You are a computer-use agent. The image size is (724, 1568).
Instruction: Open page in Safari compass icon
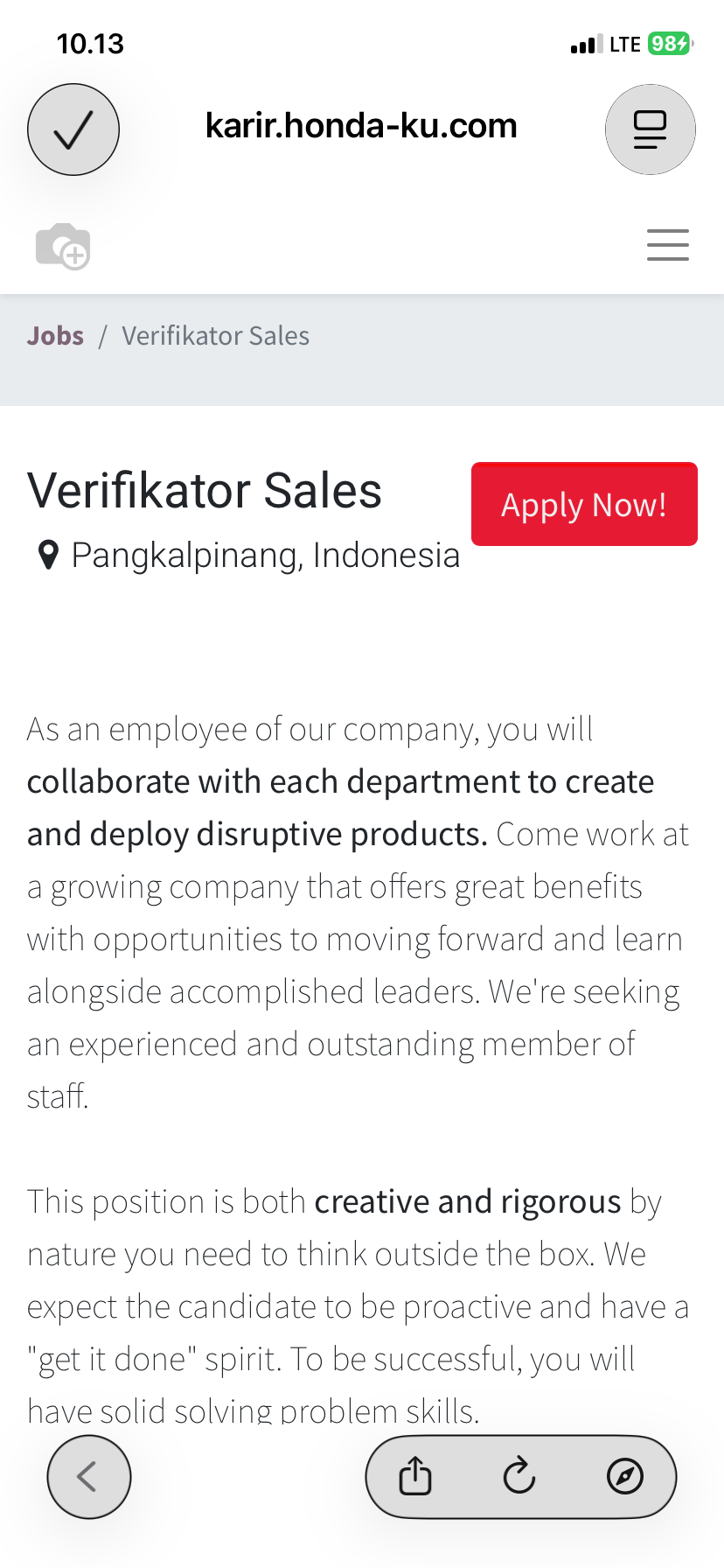click(x=624, y=1477)
